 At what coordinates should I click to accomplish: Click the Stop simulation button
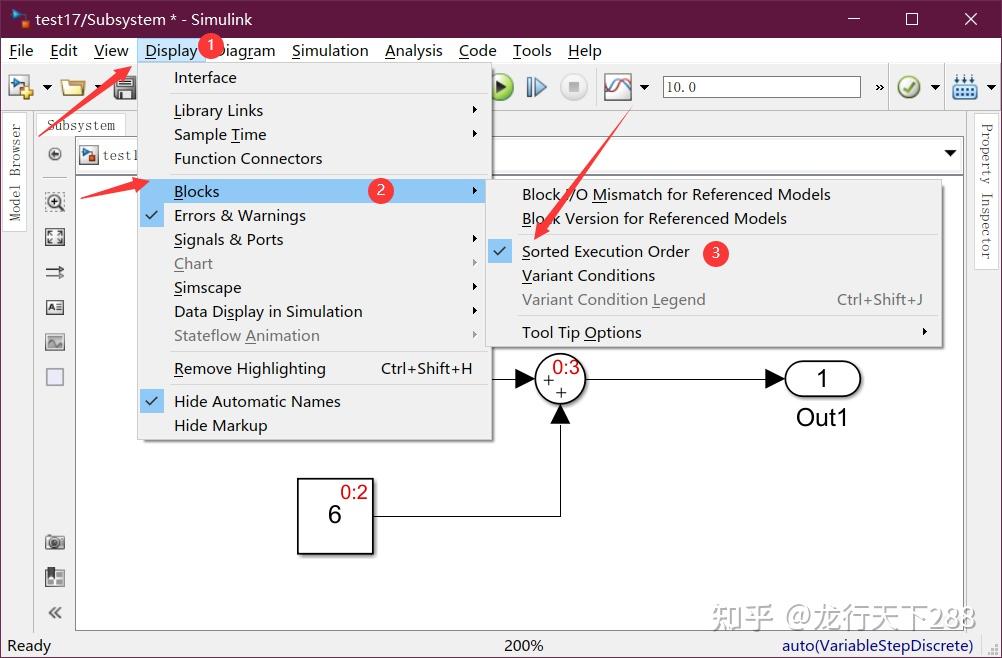tap(573, 87)
